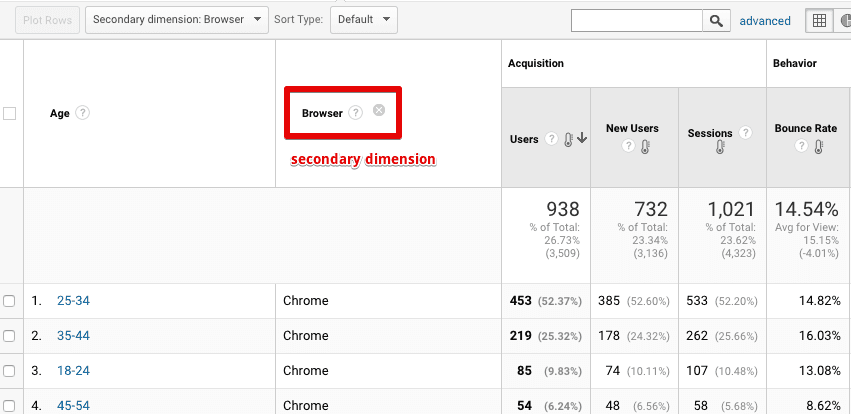Image resolution: width=851 pixels, height=414 pixels.
Task: Click inside the table search field
Action: pos(636,20)
